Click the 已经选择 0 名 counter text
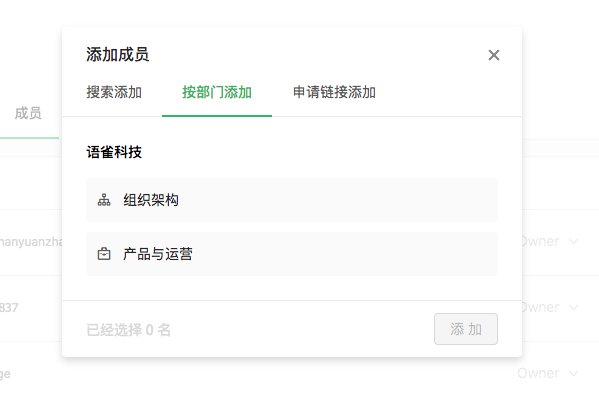This screenshot has height=401, width=599. click(x=129, y=330)
